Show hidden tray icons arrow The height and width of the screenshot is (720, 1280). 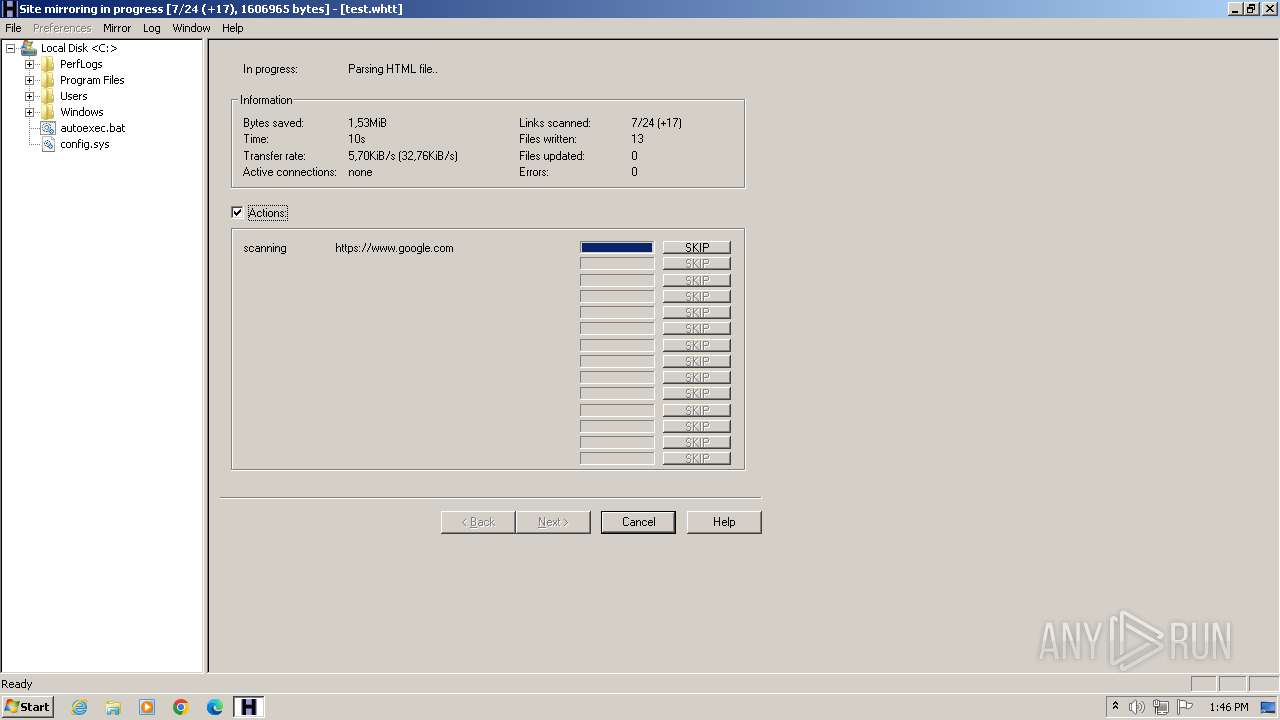coord(1115,707)
